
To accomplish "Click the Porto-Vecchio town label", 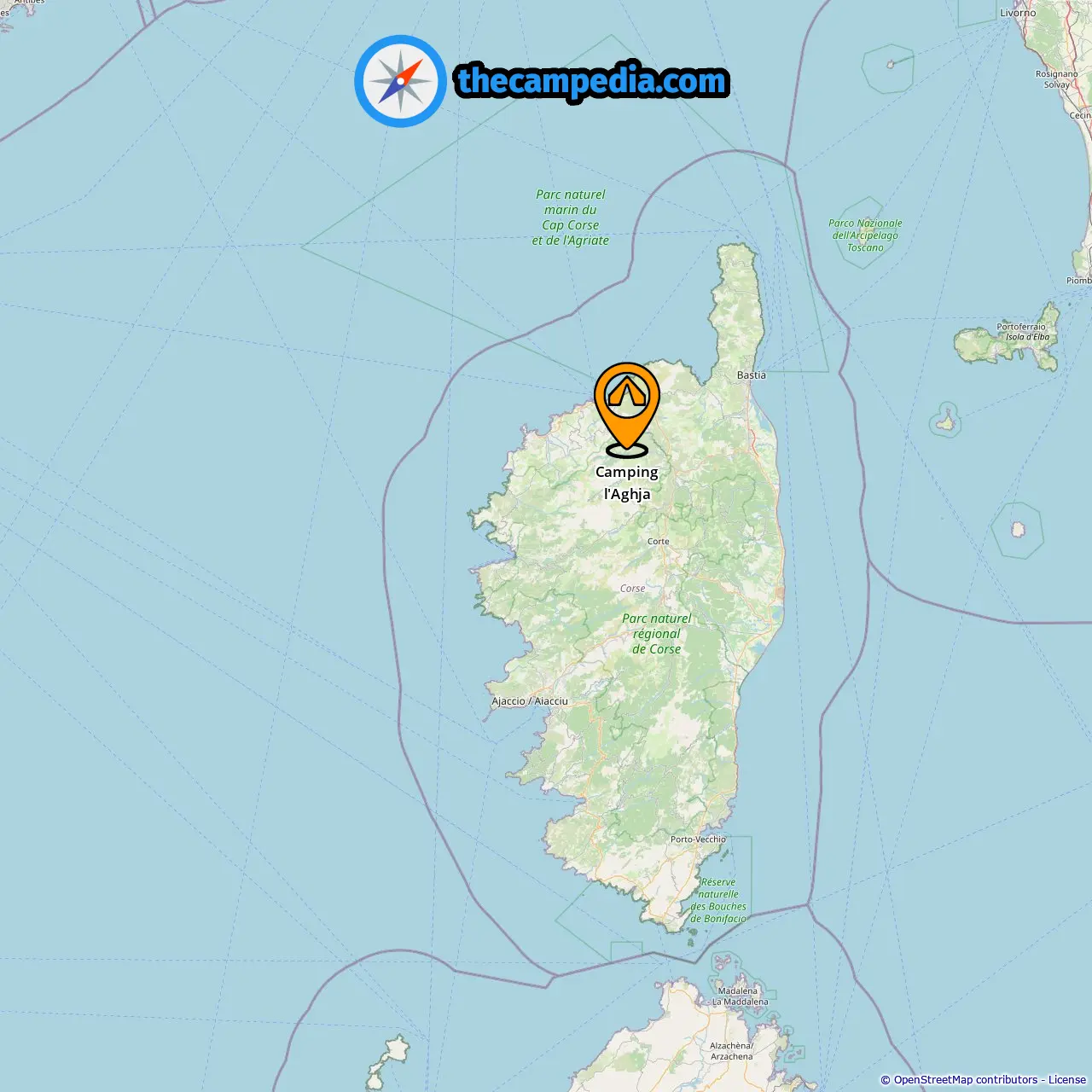I will pos(698,839).
